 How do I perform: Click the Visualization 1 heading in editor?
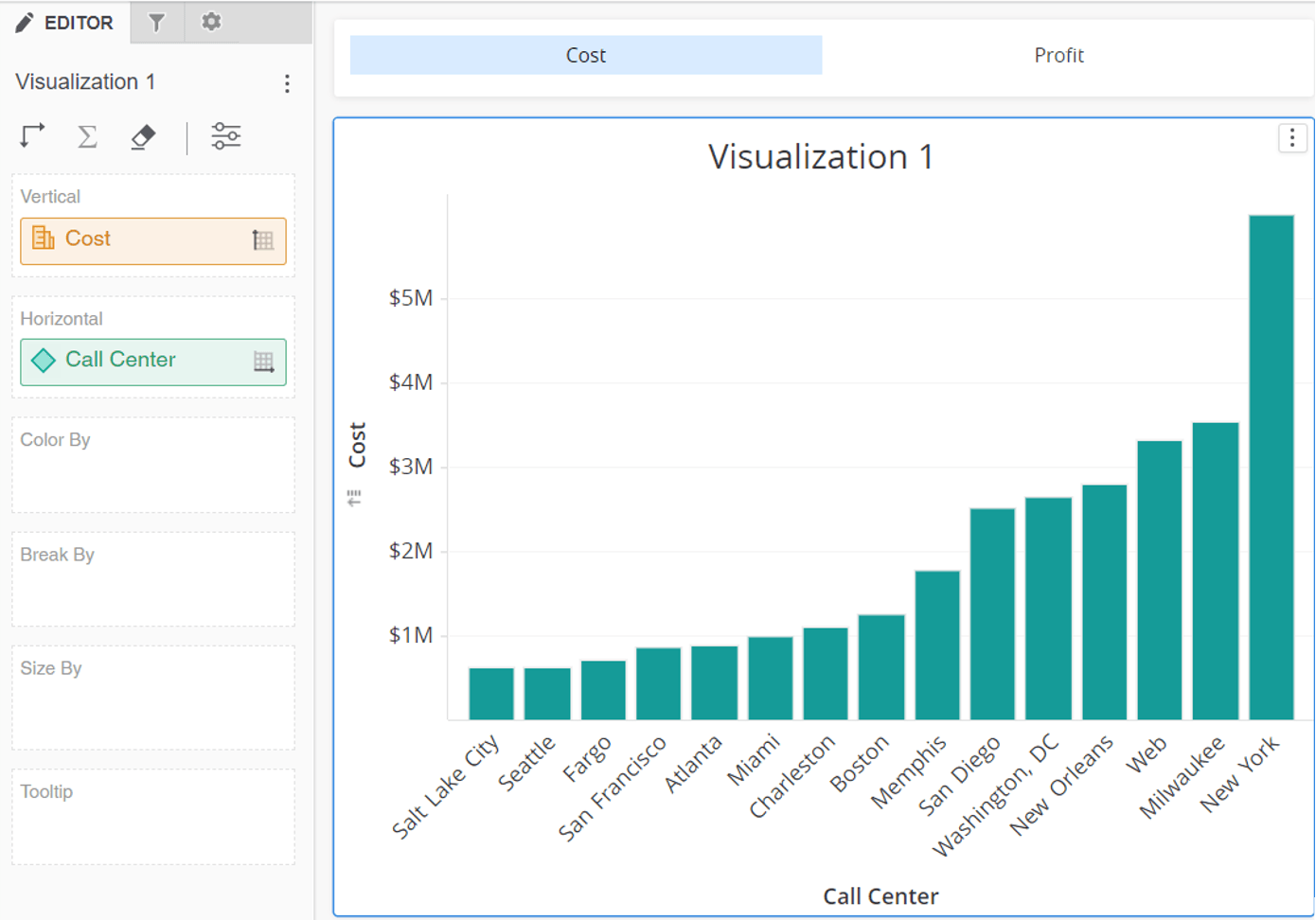point(85,81)
